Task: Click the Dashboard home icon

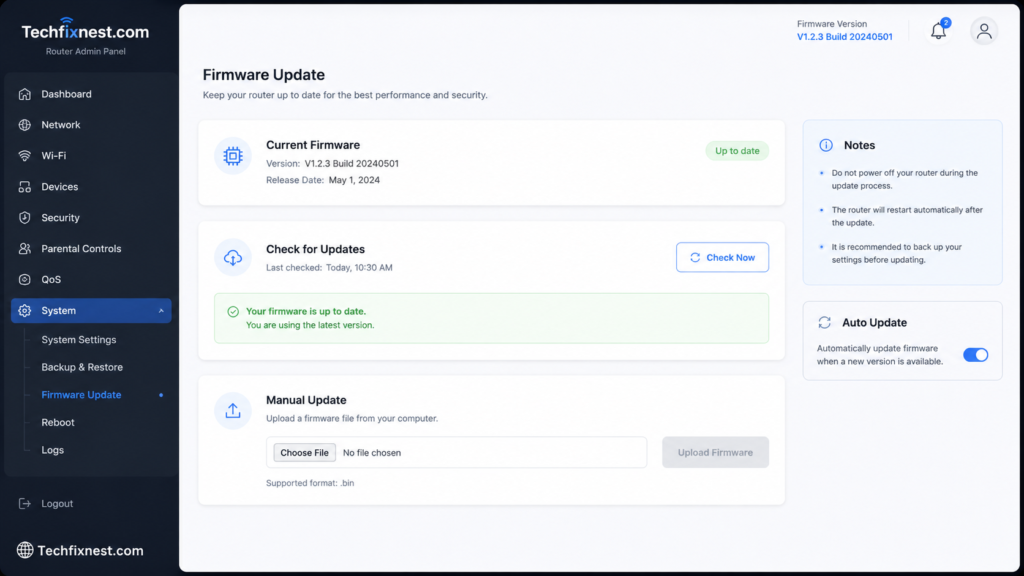Action: coord(25,94)
